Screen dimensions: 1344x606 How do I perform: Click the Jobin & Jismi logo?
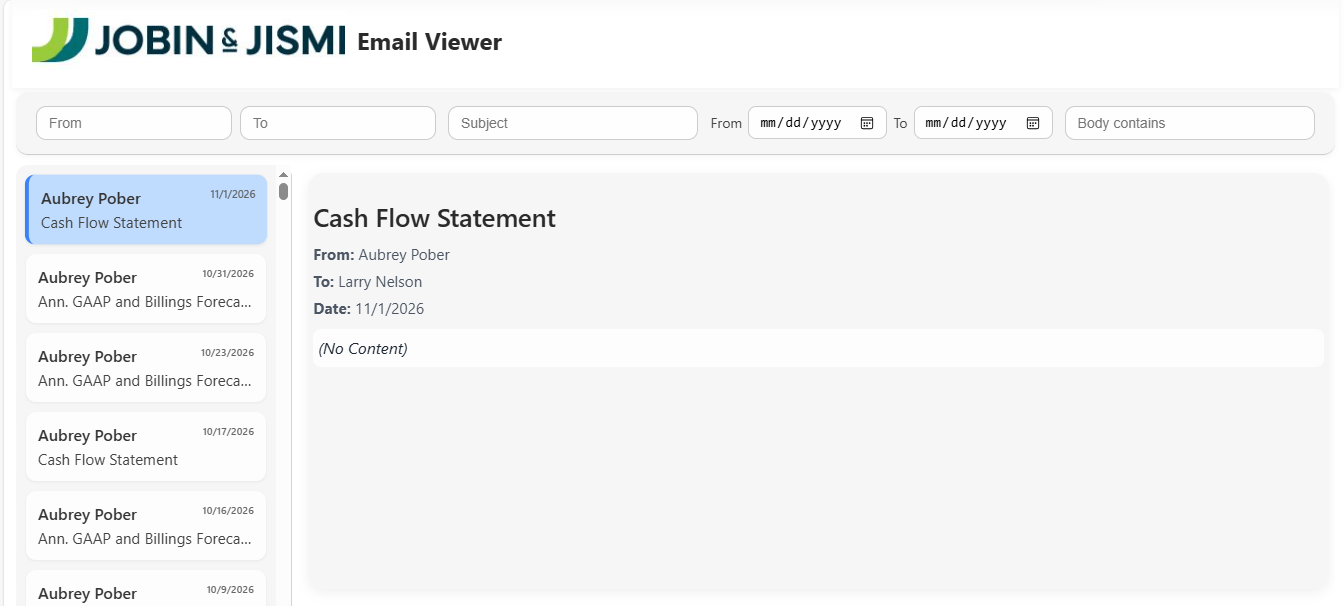pos(188,40)
